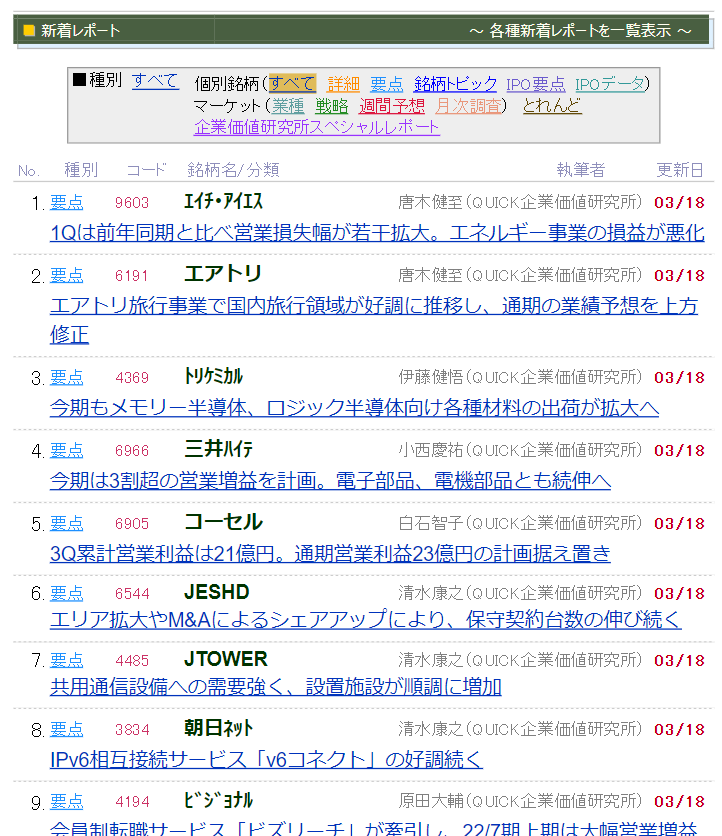Open the 銘柄トピック filter

click(455, 84)
